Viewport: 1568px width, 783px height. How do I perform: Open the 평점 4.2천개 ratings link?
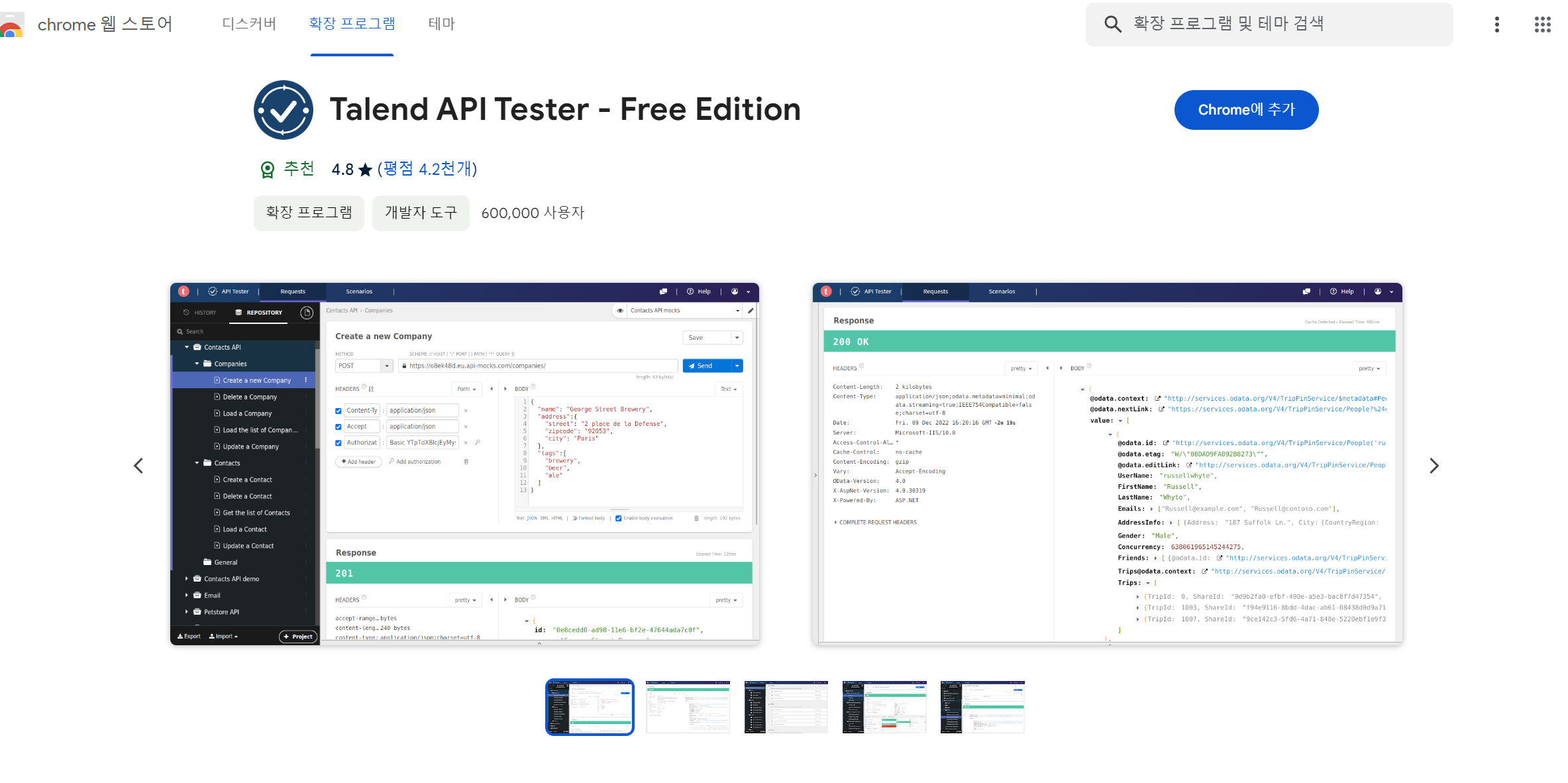428,169
